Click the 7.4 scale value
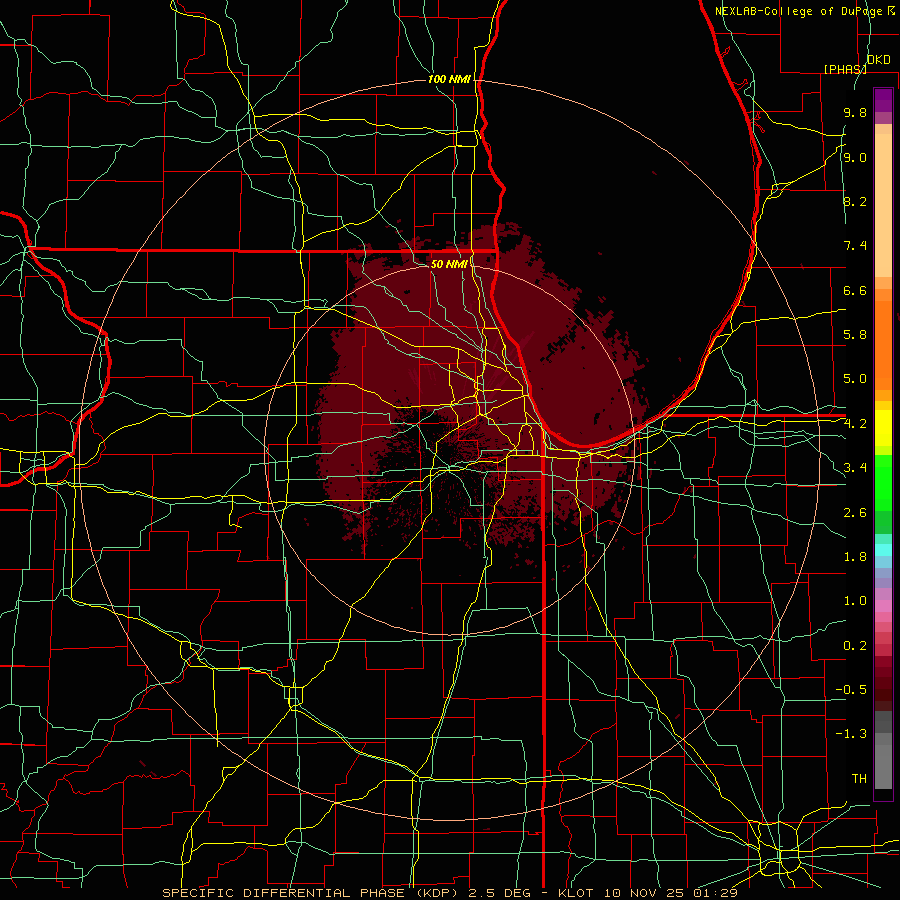The image size is (900, 900). (x=855, y=246)
